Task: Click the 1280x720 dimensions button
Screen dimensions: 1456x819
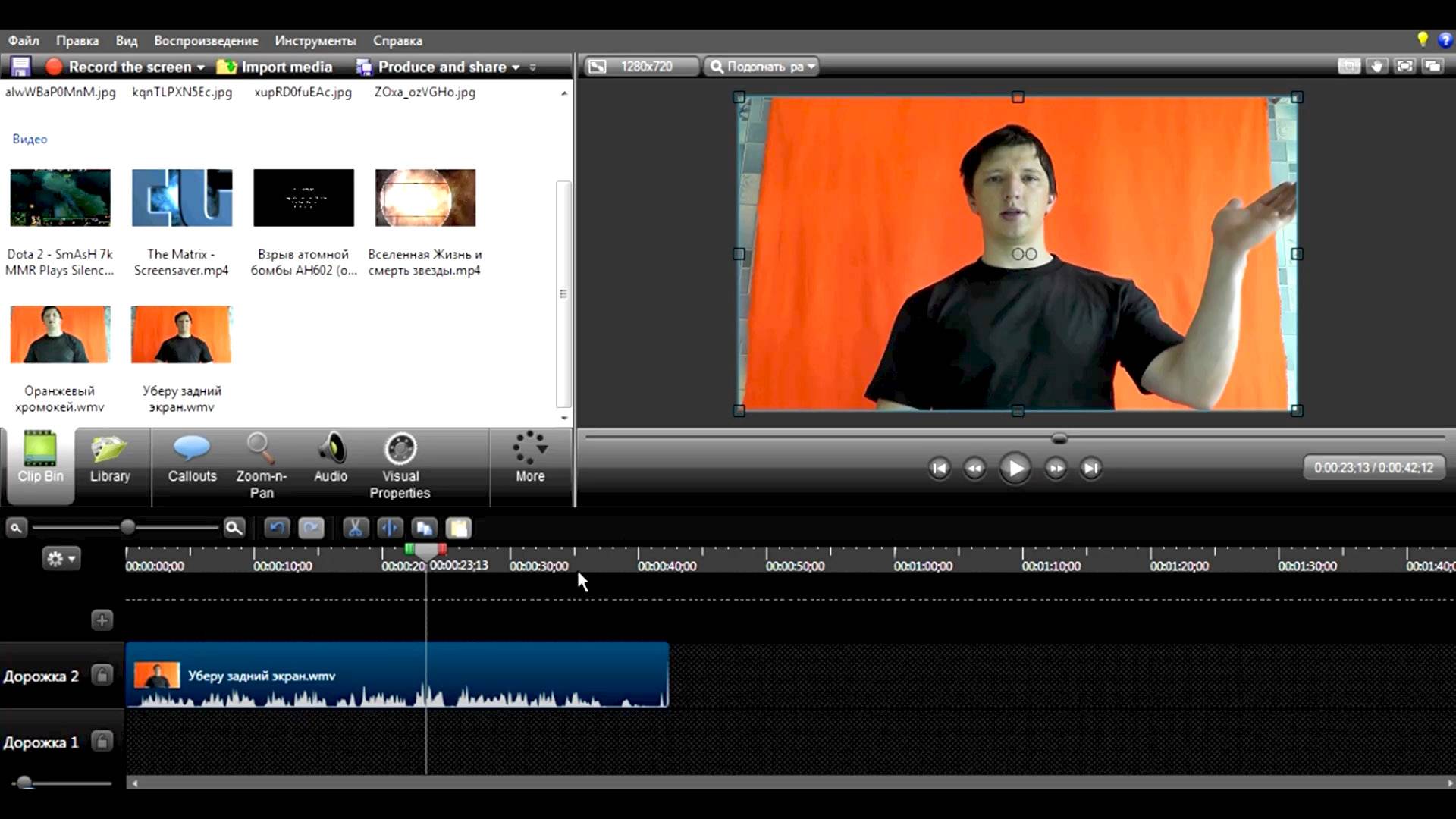Action: click(643, 67)
